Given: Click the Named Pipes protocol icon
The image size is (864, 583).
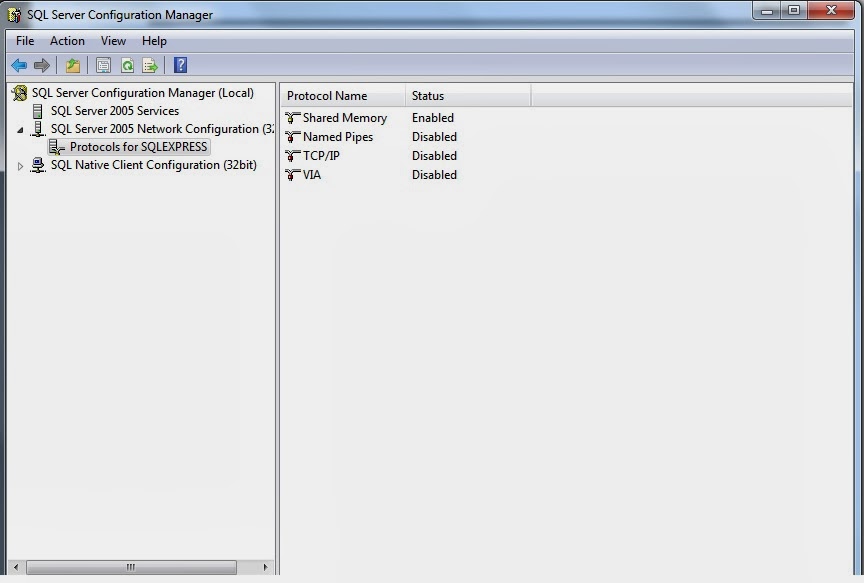Looking at the screenshot, I should (x=293, y=137).
